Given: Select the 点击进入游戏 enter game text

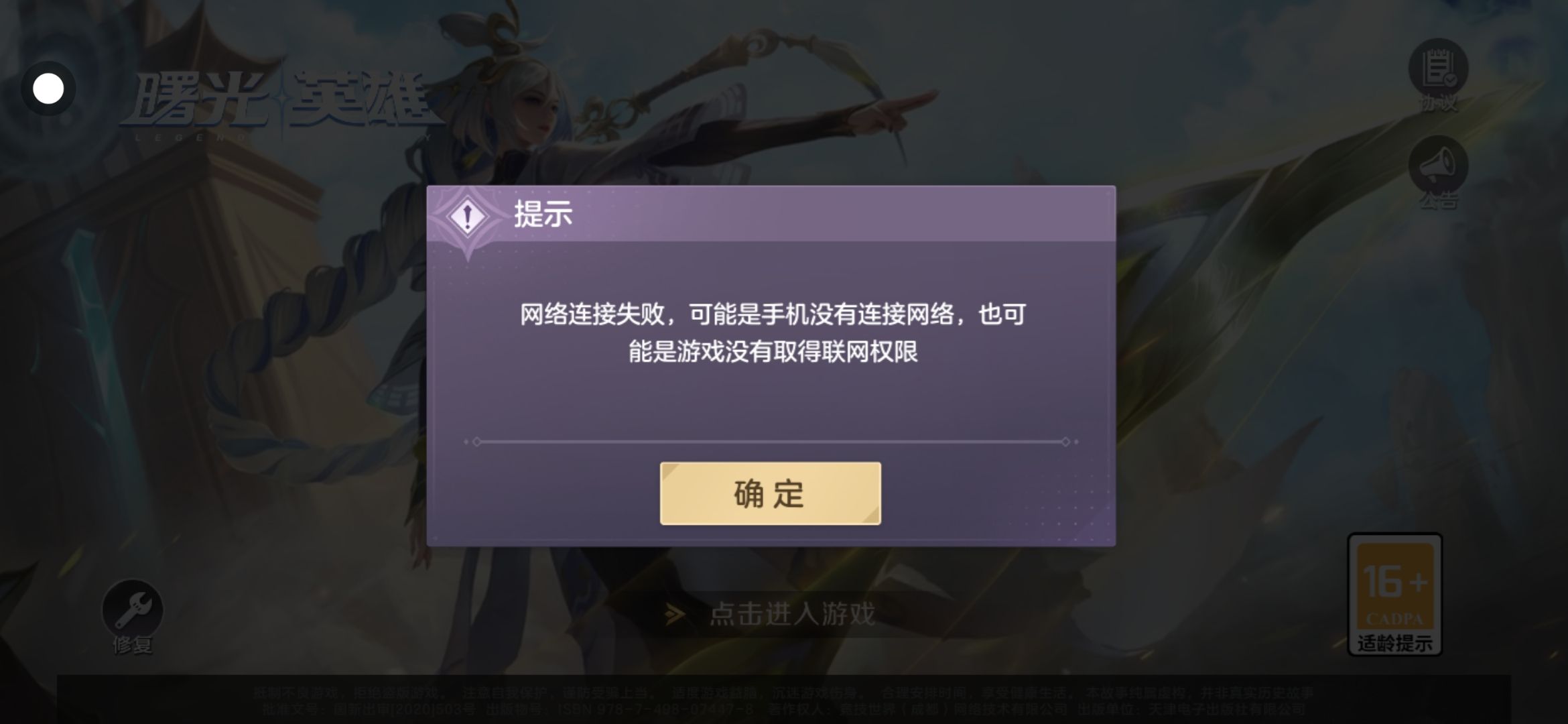Looking at the screenshot, I should point(792,614).
